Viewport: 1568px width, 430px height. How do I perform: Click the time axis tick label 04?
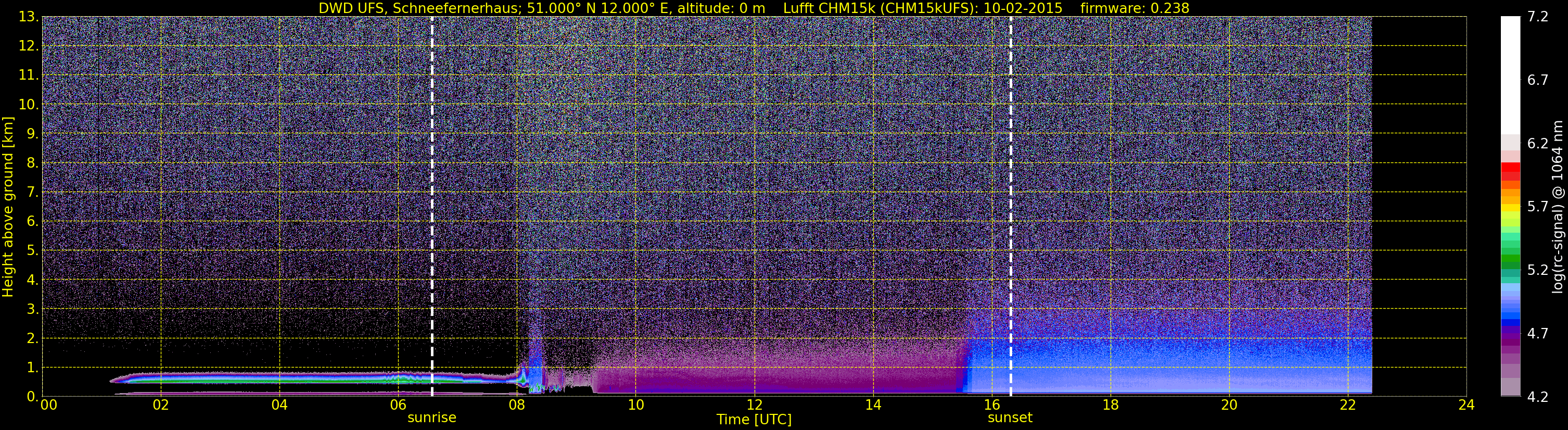pyautogui.click(x=279, y=406)
